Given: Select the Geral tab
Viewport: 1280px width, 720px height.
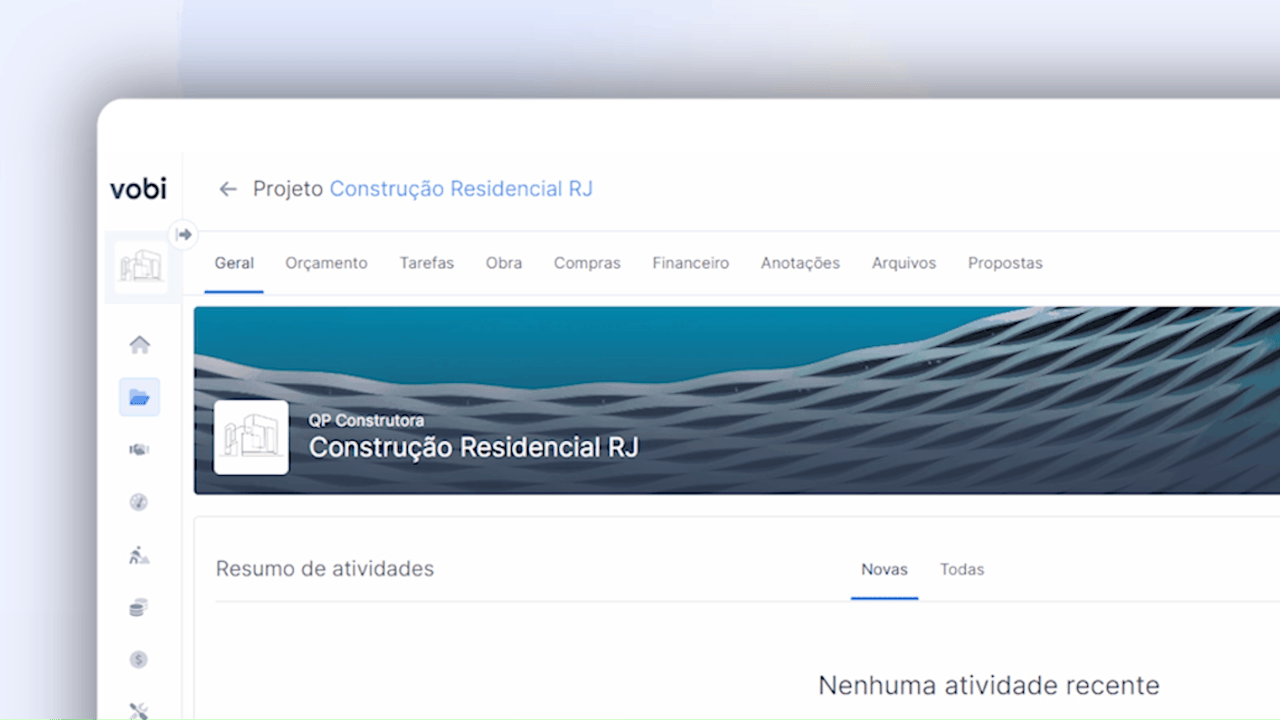Looking at the screenshot, I should point(234,263).
